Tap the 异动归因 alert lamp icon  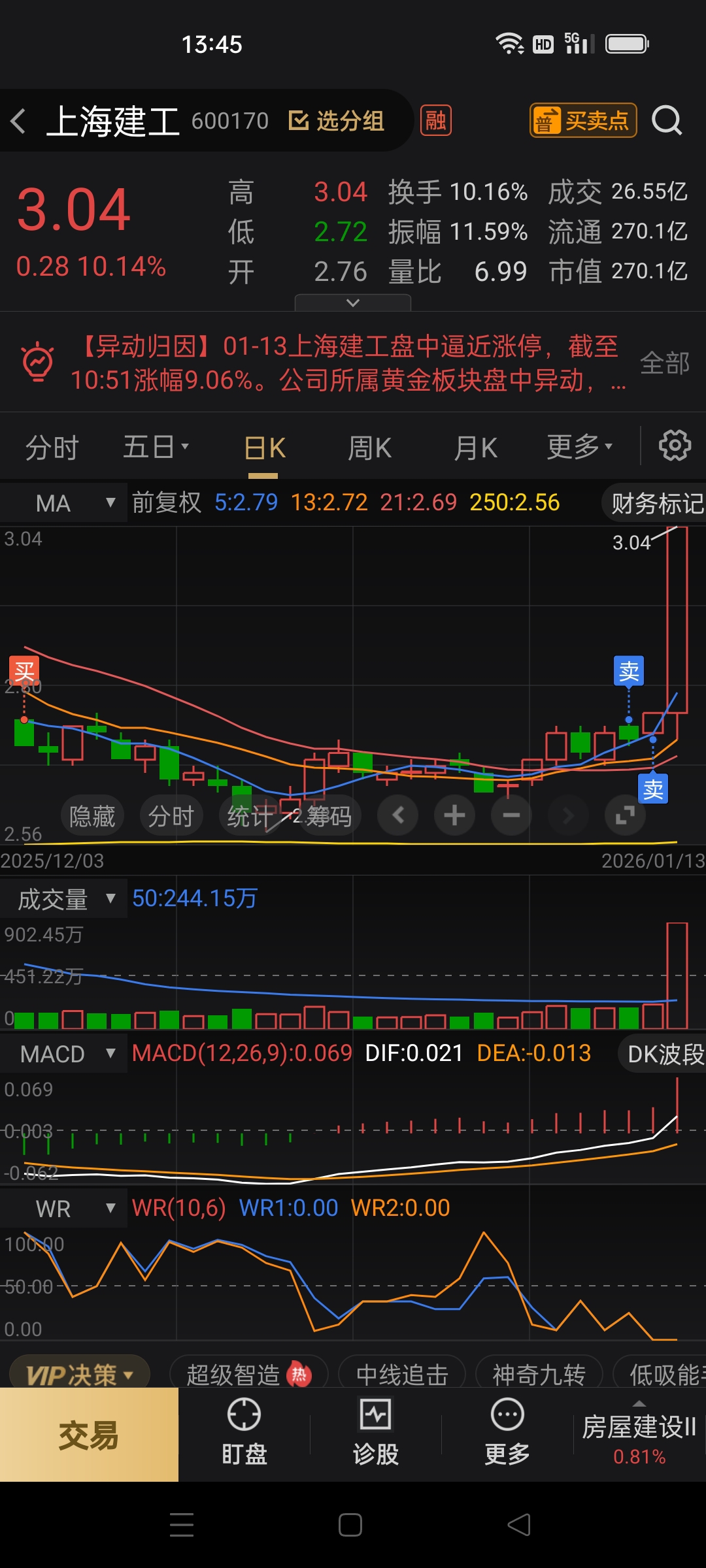(38, 361)
